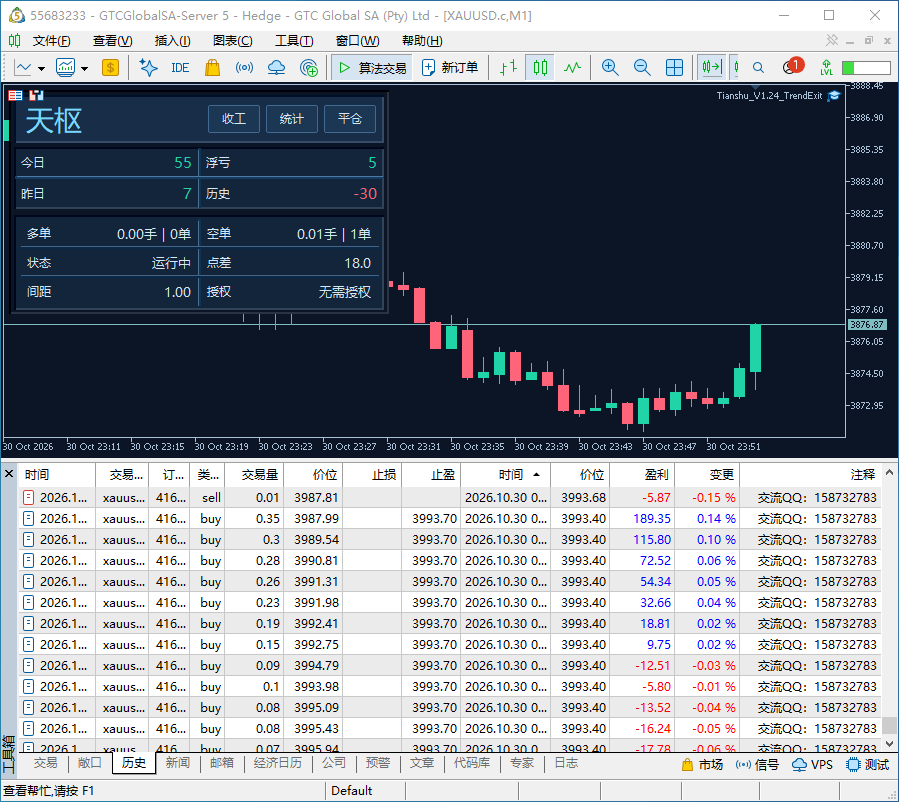Screen dimensions: 899x802
Task: Open 市场 in the bottom status bar
Action: 702,765
